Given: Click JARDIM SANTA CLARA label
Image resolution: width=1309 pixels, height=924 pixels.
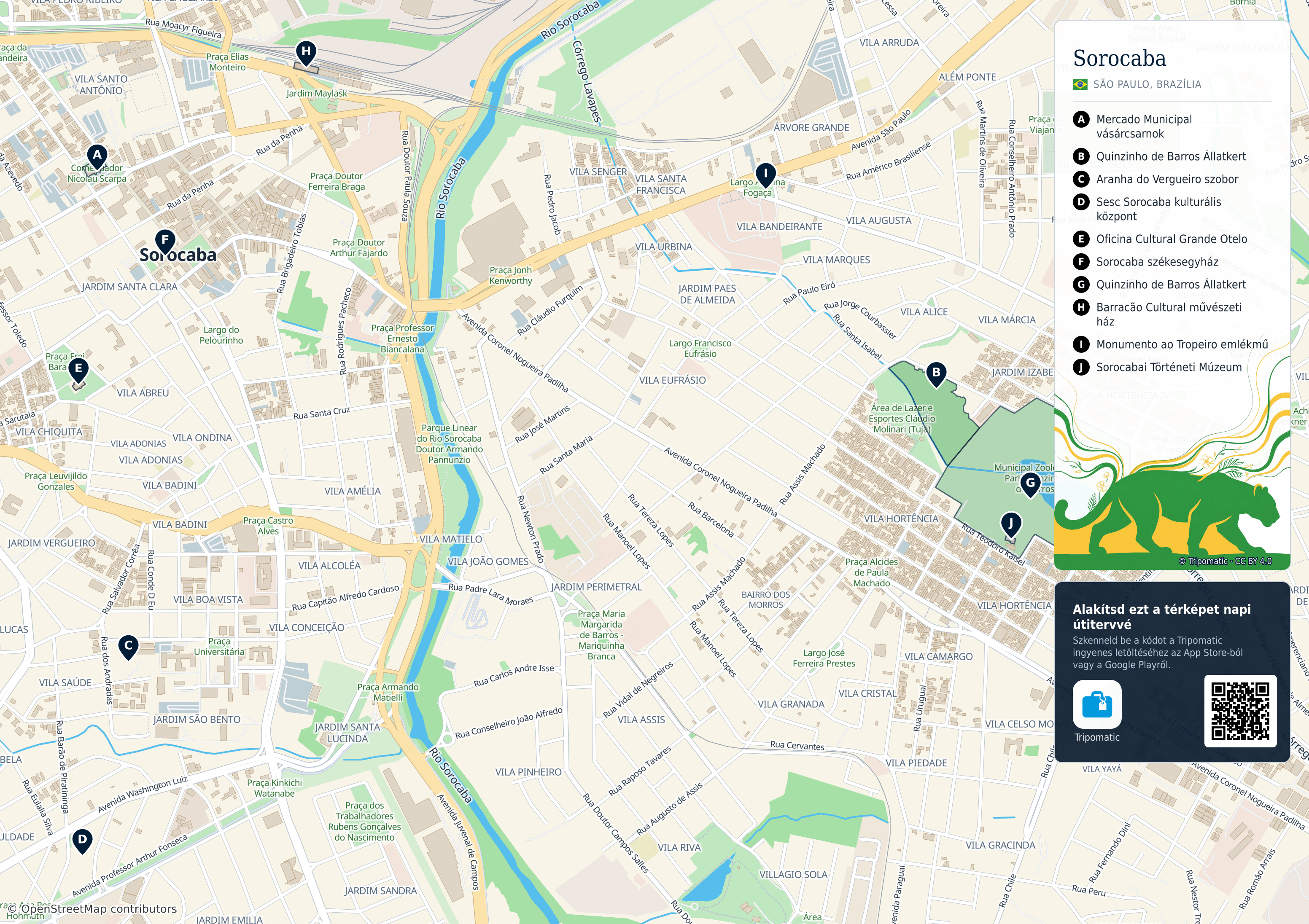Looking at the screenshot, I should point(129,287).
